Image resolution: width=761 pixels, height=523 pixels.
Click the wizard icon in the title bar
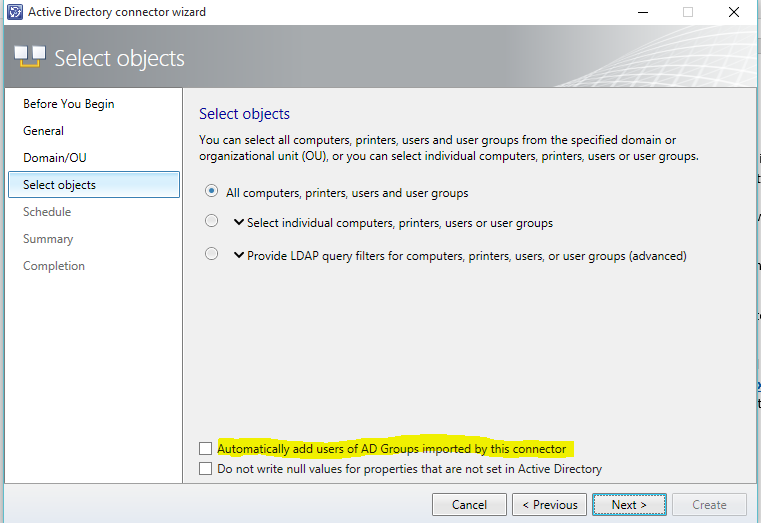(x=15, y=12)
